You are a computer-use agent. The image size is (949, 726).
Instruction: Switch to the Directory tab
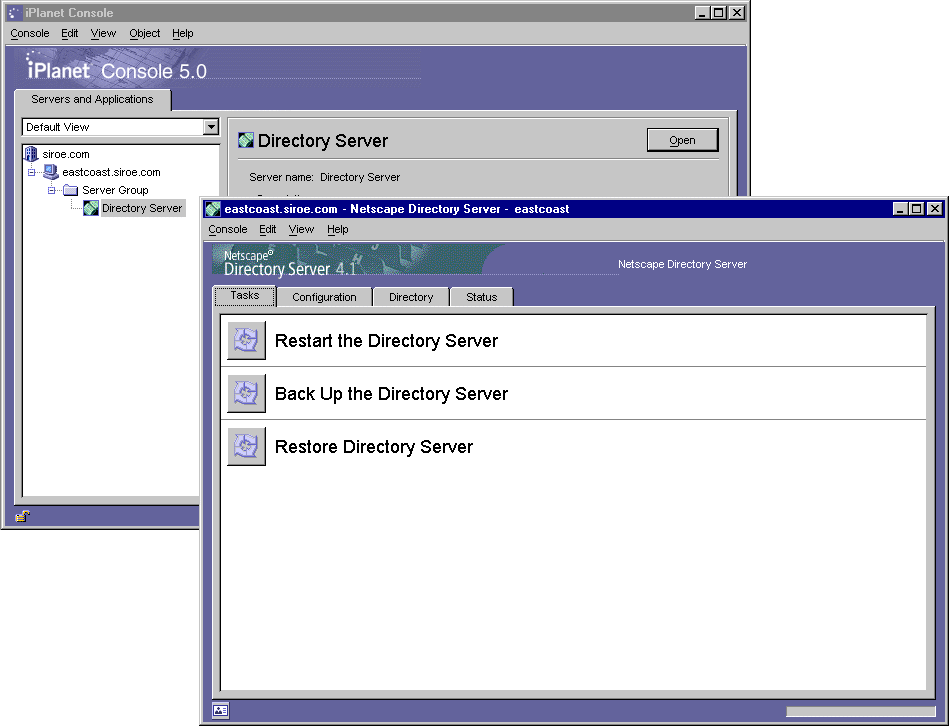411,297
